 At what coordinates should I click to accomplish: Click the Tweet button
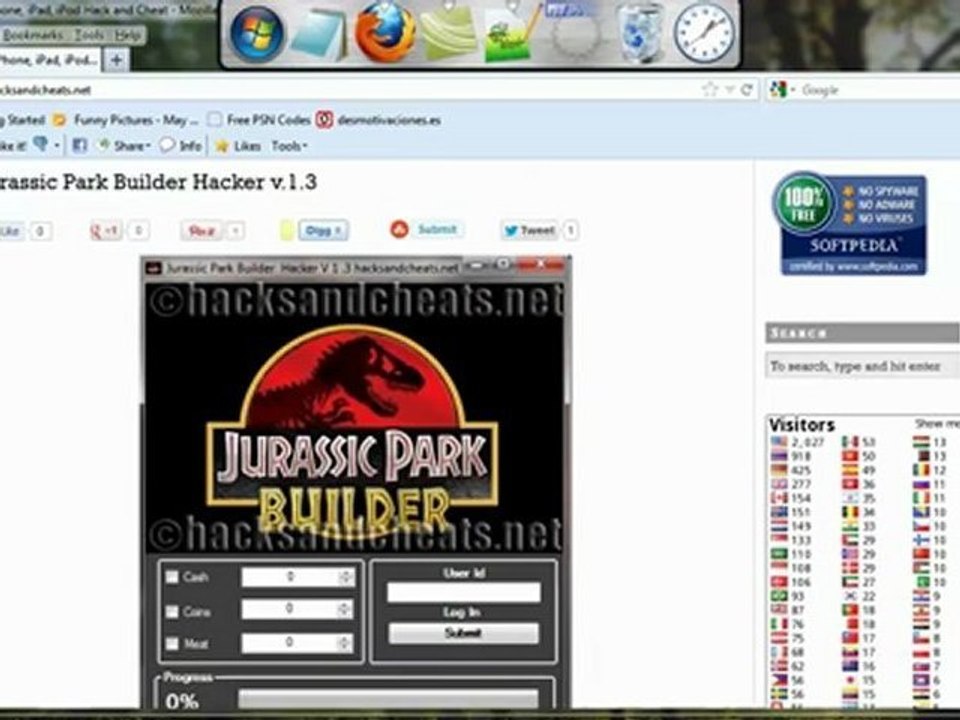tap(529, 230)
